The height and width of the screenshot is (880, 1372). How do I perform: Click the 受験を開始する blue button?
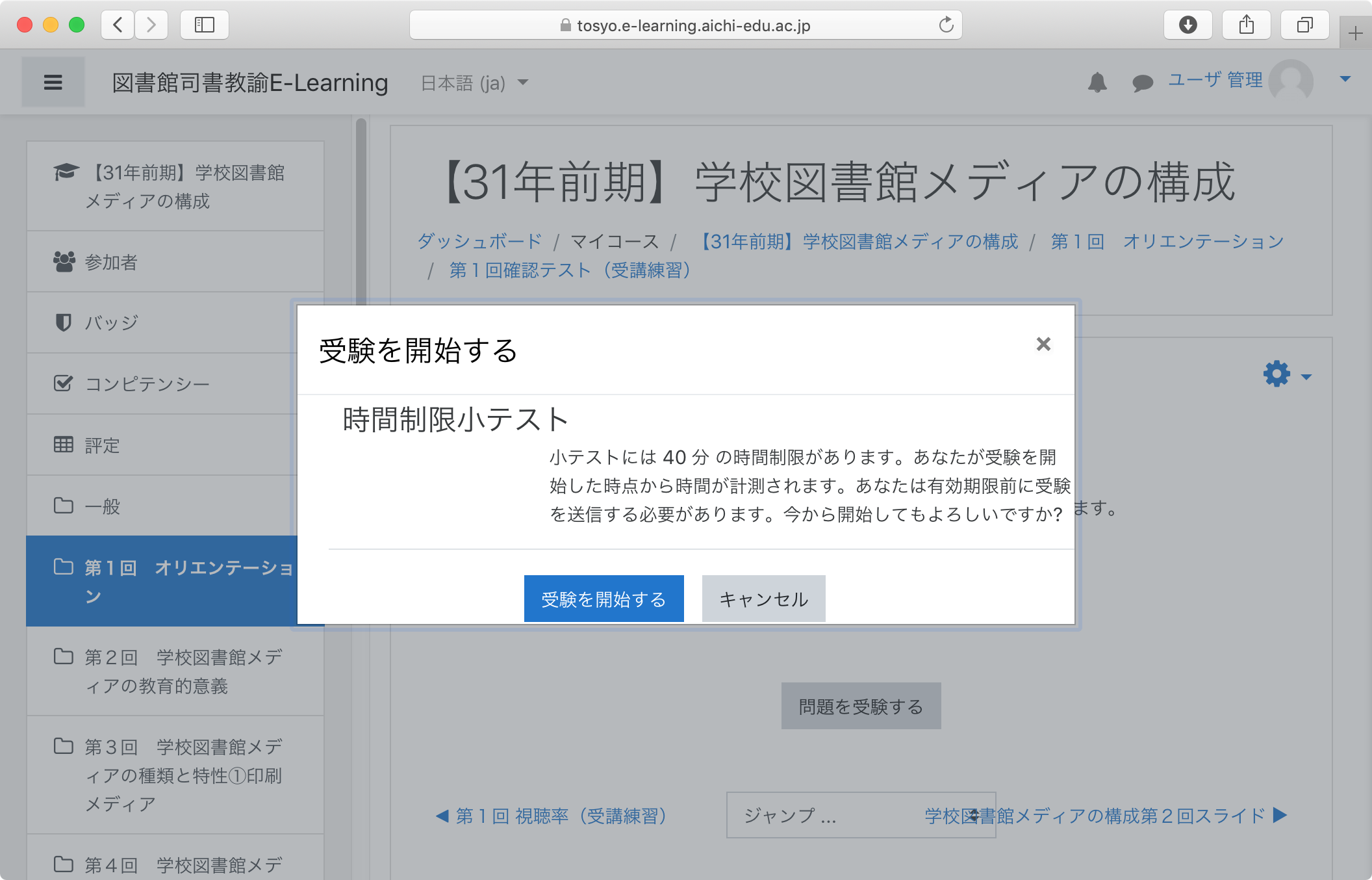coord(603,599)
